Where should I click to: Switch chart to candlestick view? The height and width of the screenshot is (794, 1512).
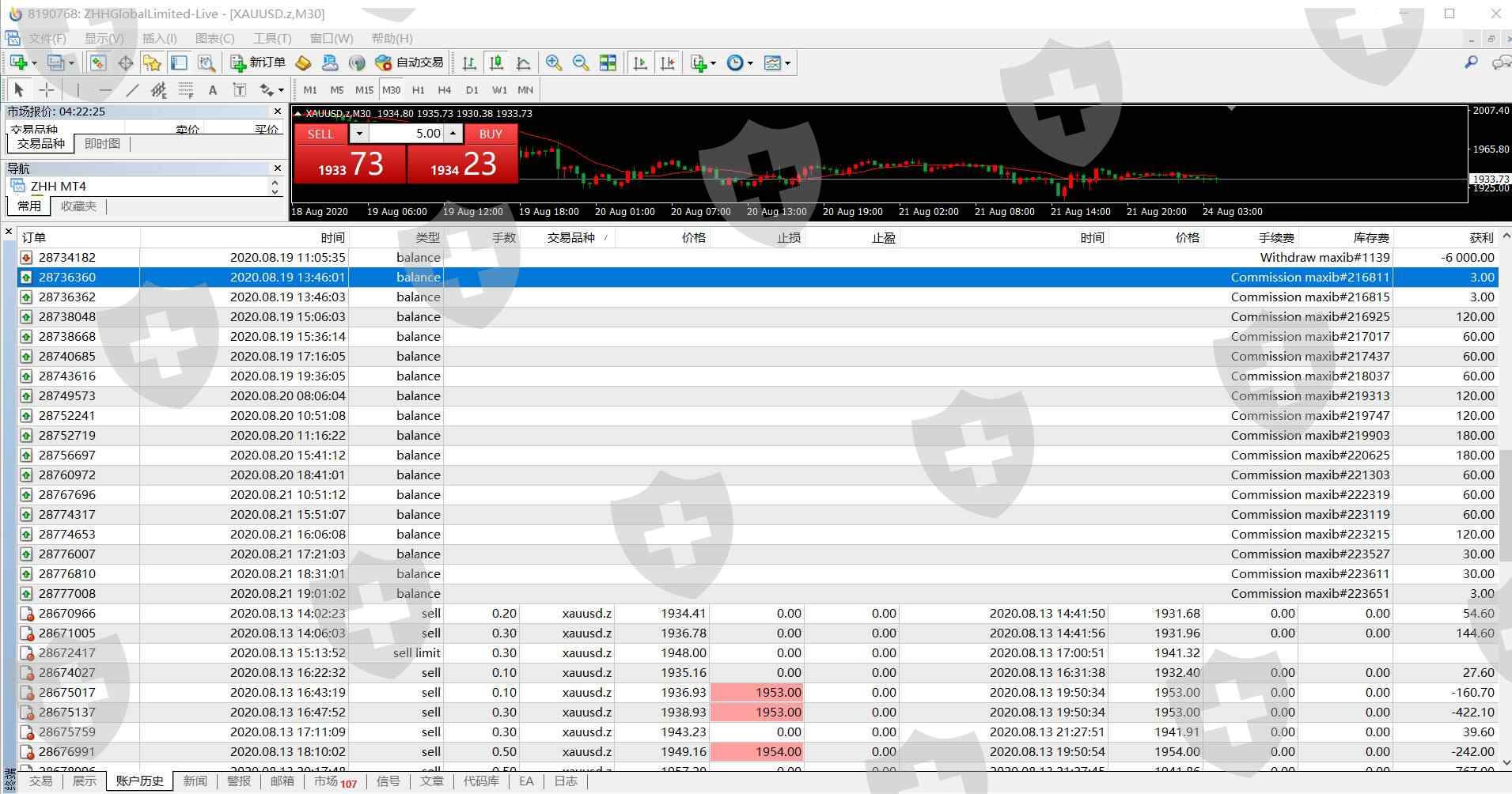496,63
